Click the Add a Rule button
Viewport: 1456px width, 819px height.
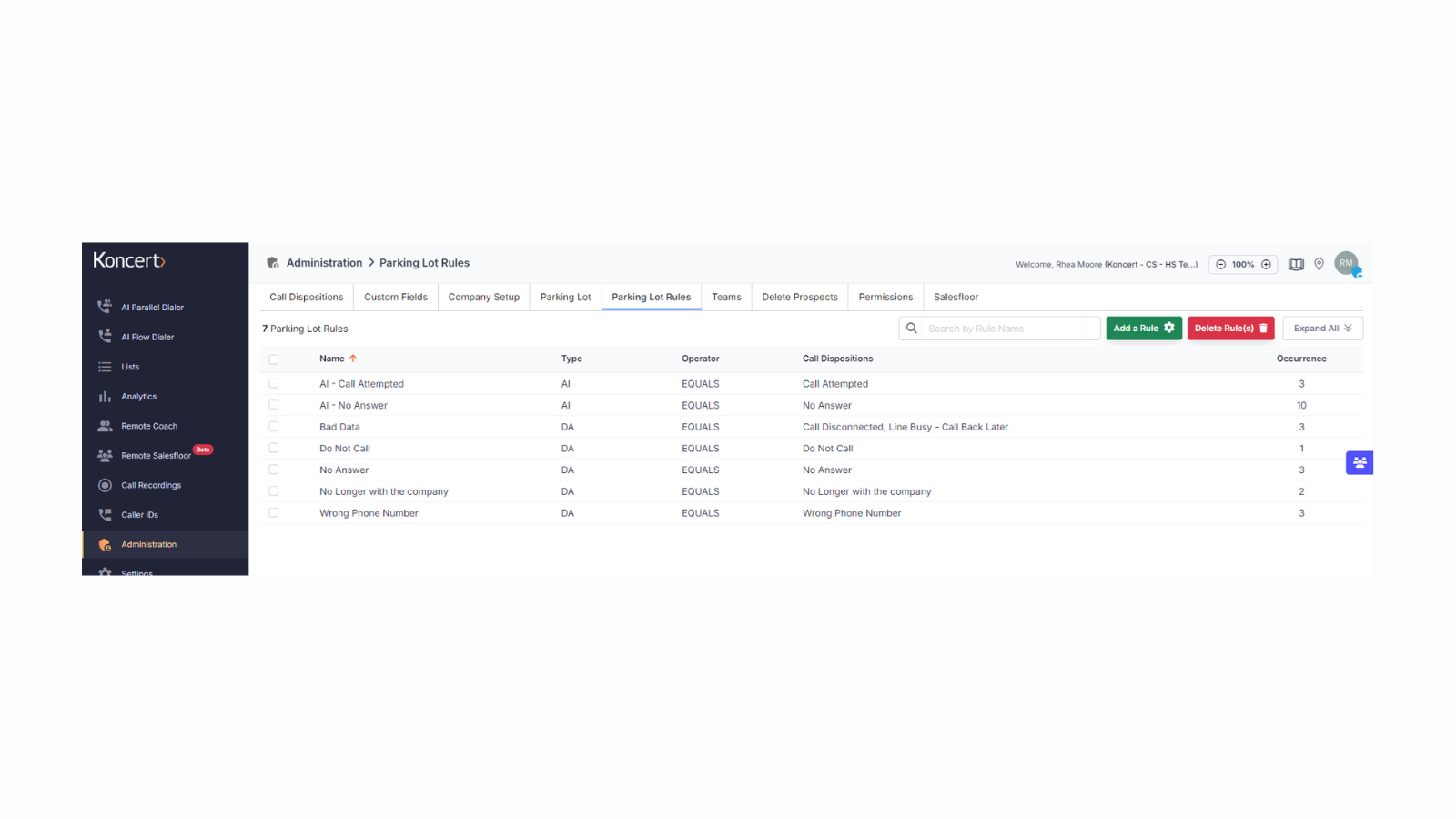1143,329
